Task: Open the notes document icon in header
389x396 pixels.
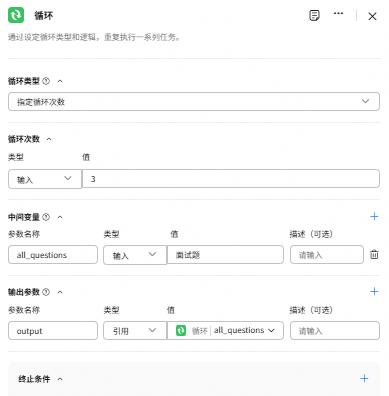Action: point(314,15)
